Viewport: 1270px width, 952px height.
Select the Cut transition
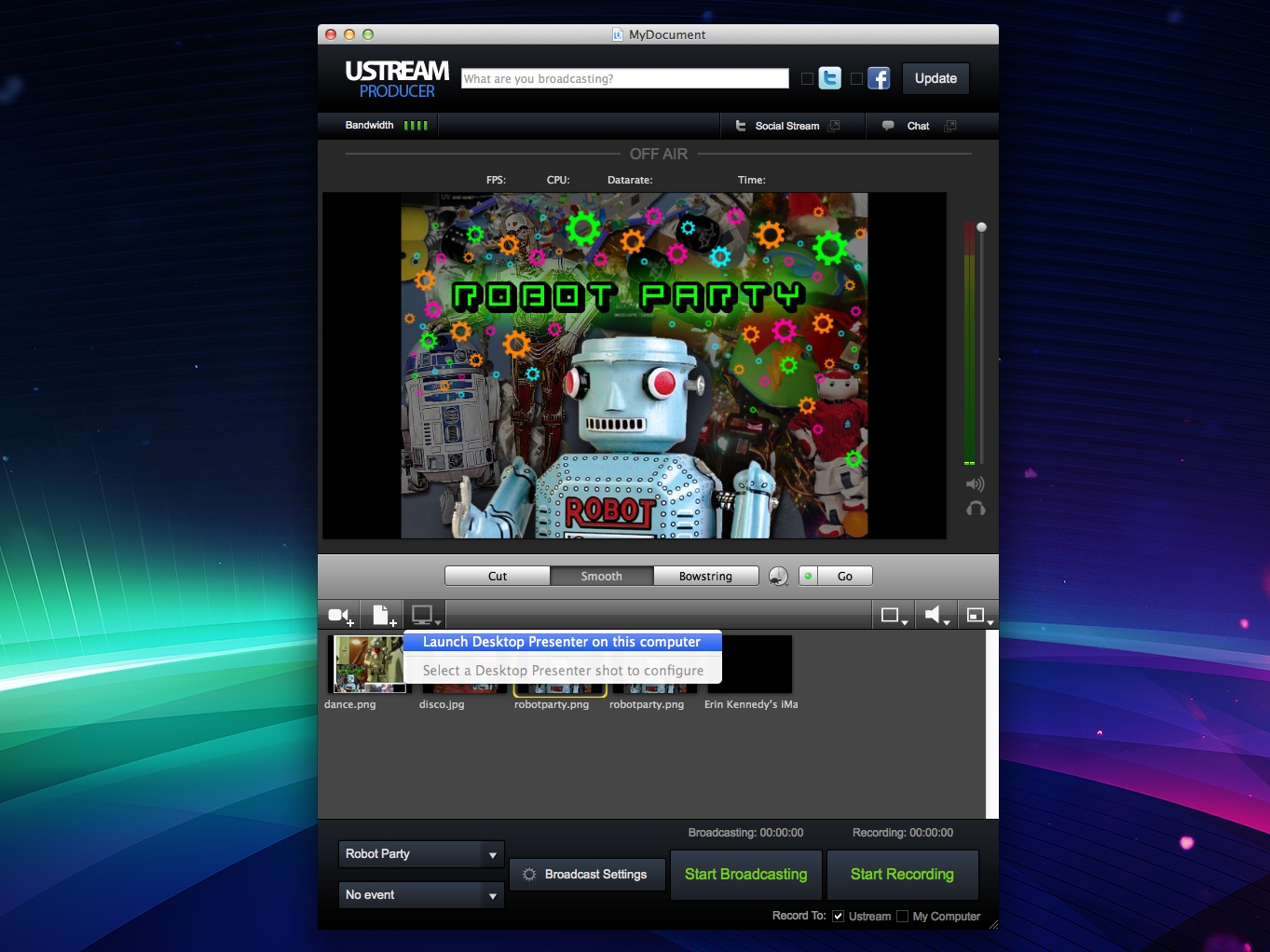[x=498, y=577]
